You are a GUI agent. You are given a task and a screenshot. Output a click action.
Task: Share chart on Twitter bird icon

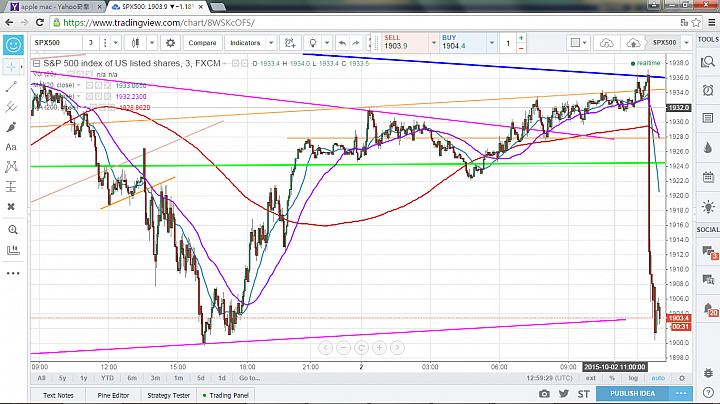coord(564,393)
